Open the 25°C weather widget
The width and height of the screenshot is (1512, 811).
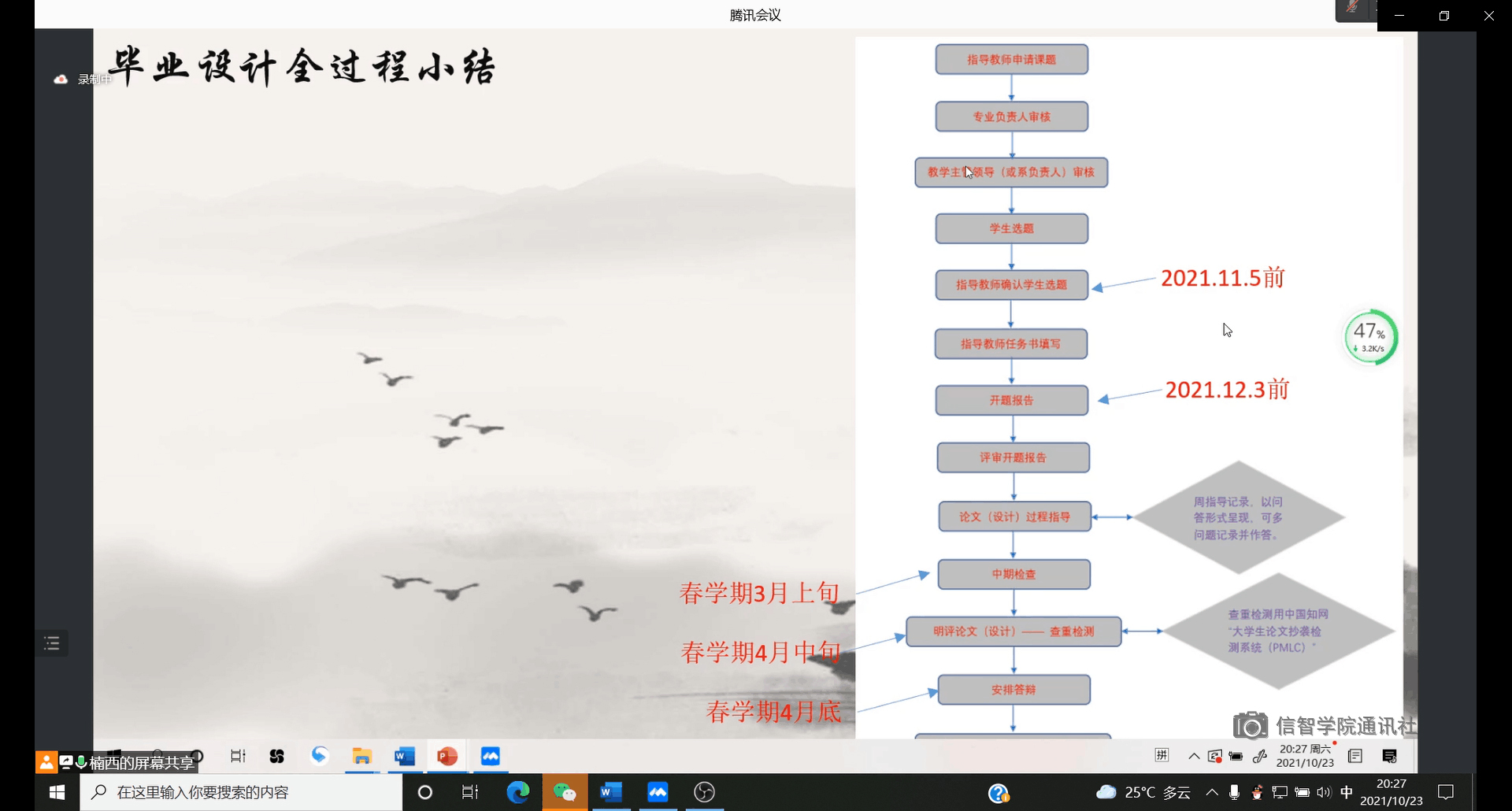1143,792
